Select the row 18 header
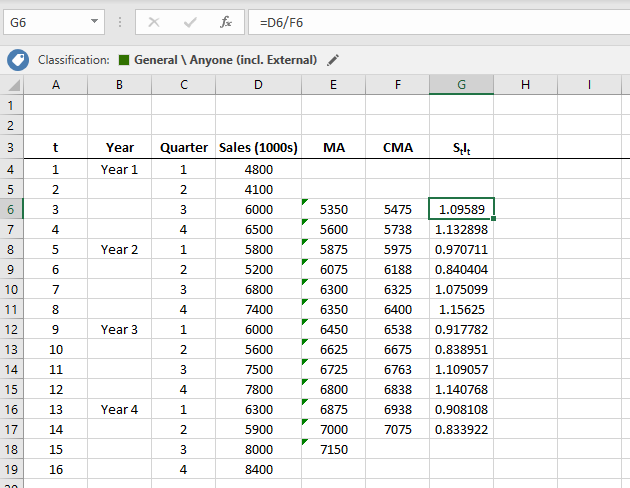 pos(12,449)
